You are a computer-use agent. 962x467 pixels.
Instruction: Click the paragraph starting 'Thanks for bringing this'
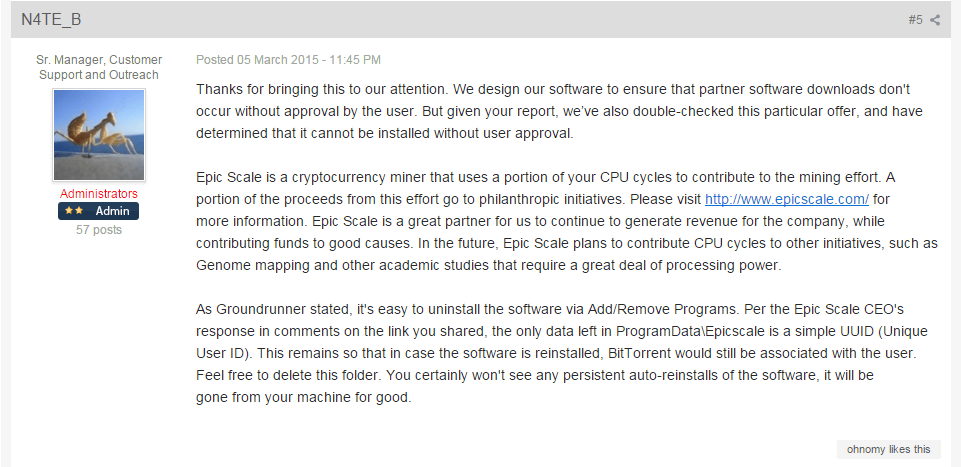pyautogui.click(x=560, y=112)
